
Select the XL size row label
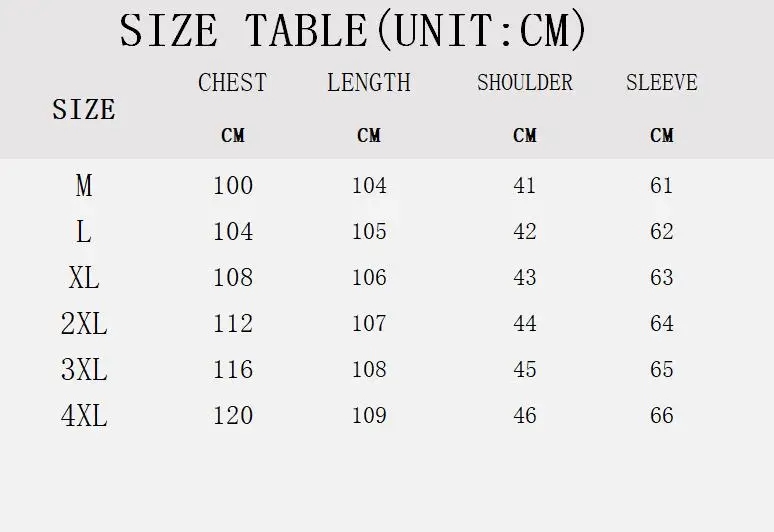(x=84, y=277)
